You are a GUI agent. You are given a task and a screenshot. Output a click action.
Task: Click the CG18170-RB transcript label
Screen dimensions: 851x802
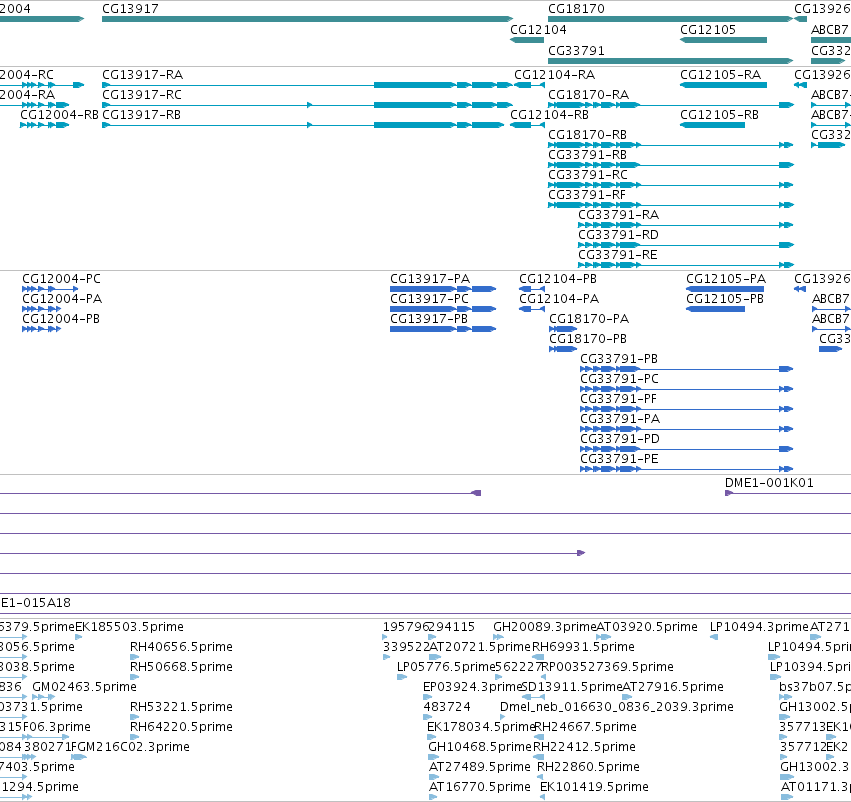(588, 135)
